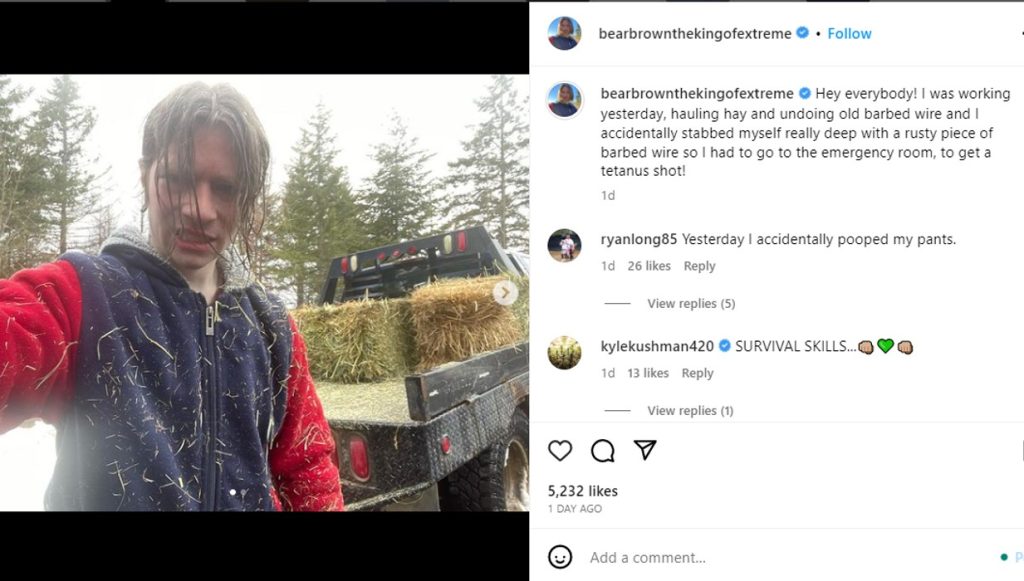The width and height of the screenshot is (1024, 581).
Task: Share the post with the paper plane icon
Action: pyautogui.click(x=645, y=450)
